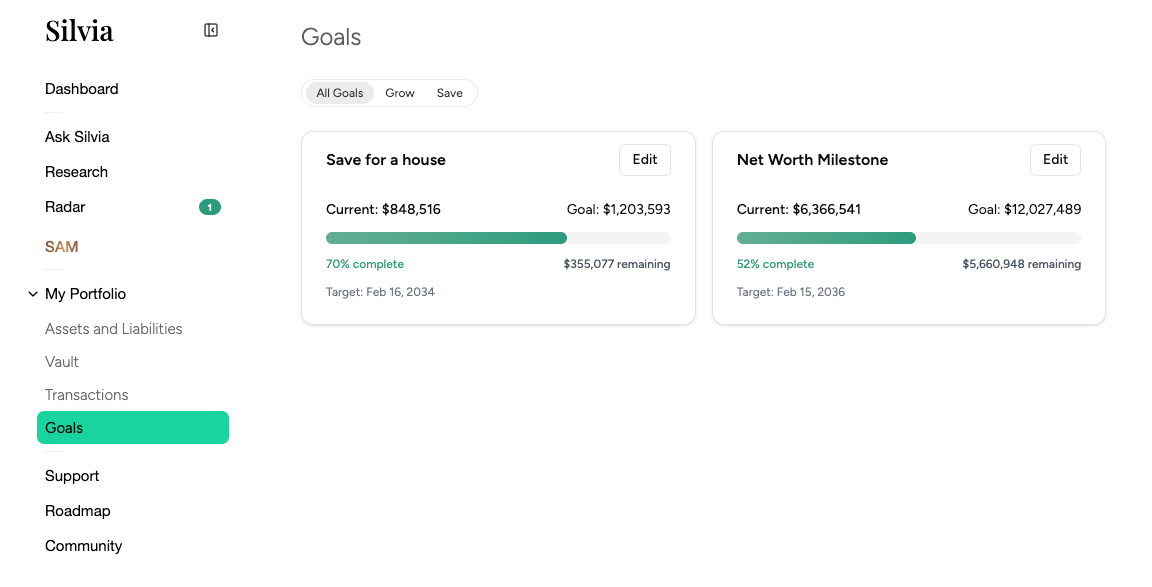Collapse the My Portfolio section chevron
This screenshot has height=587, width=1152.
(32, 294)
